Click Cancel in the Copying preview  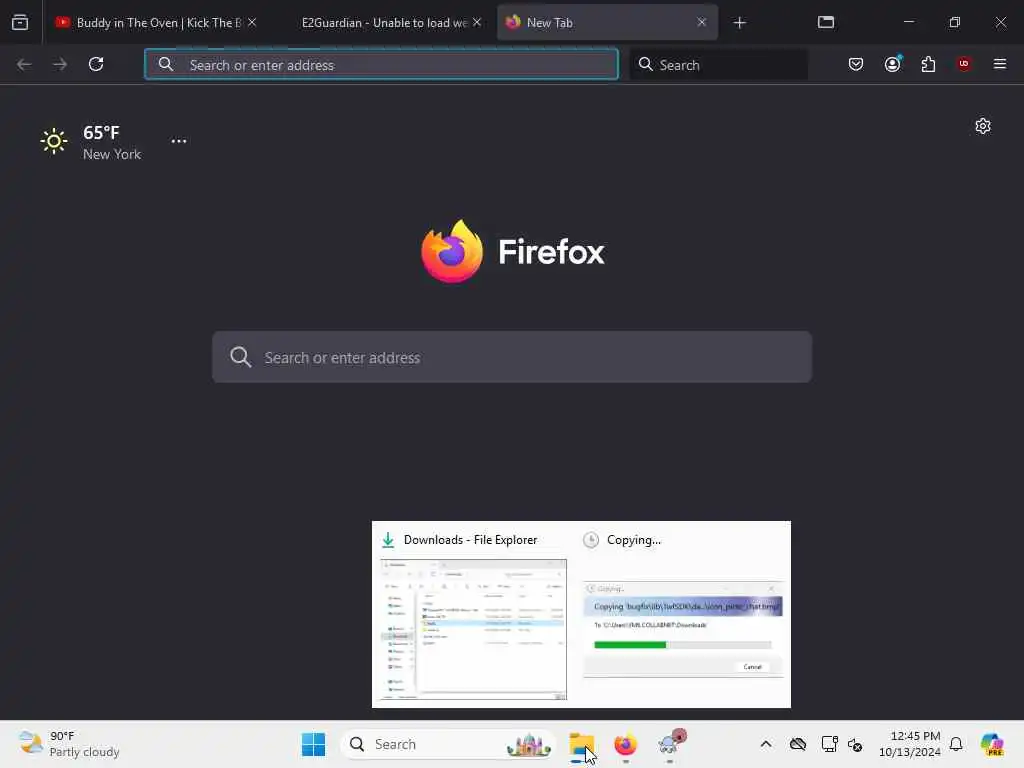click(752, 667)
